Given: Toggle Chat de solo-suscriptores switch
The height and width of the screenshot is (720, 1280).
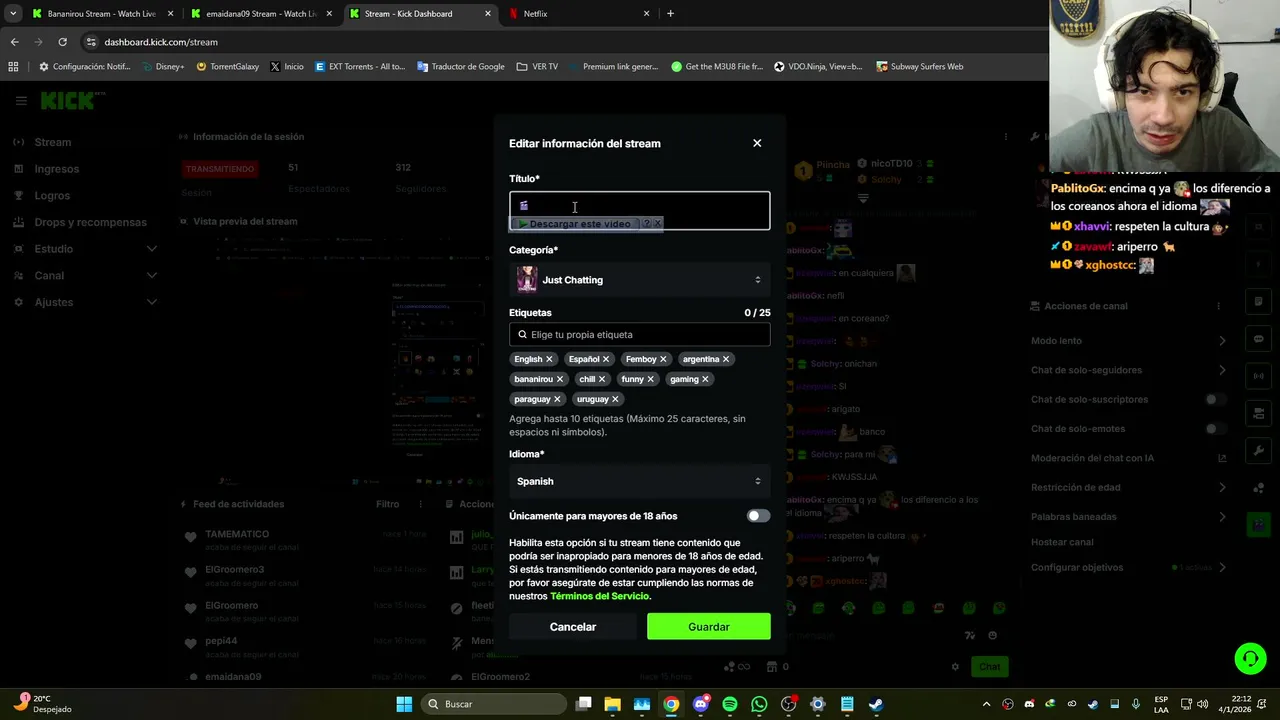Looking at the screenshot, I should [1215, 399].
